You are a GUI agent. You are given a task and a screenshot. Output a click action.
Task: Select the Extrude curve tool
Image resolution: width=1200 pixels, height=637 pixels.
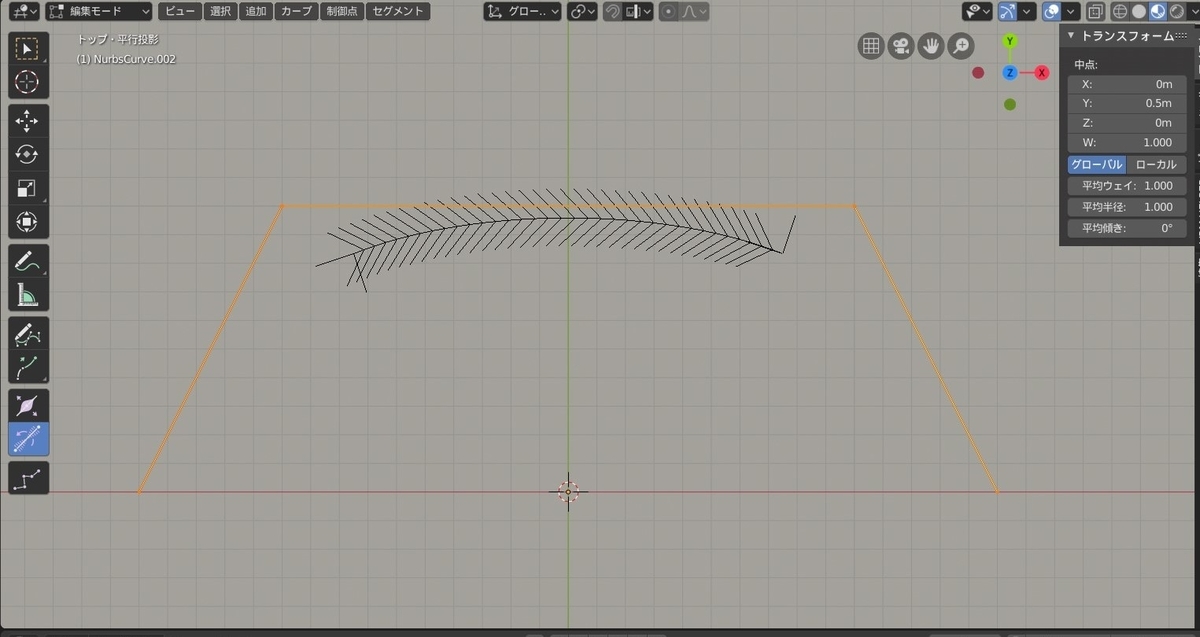pos(28,367)
